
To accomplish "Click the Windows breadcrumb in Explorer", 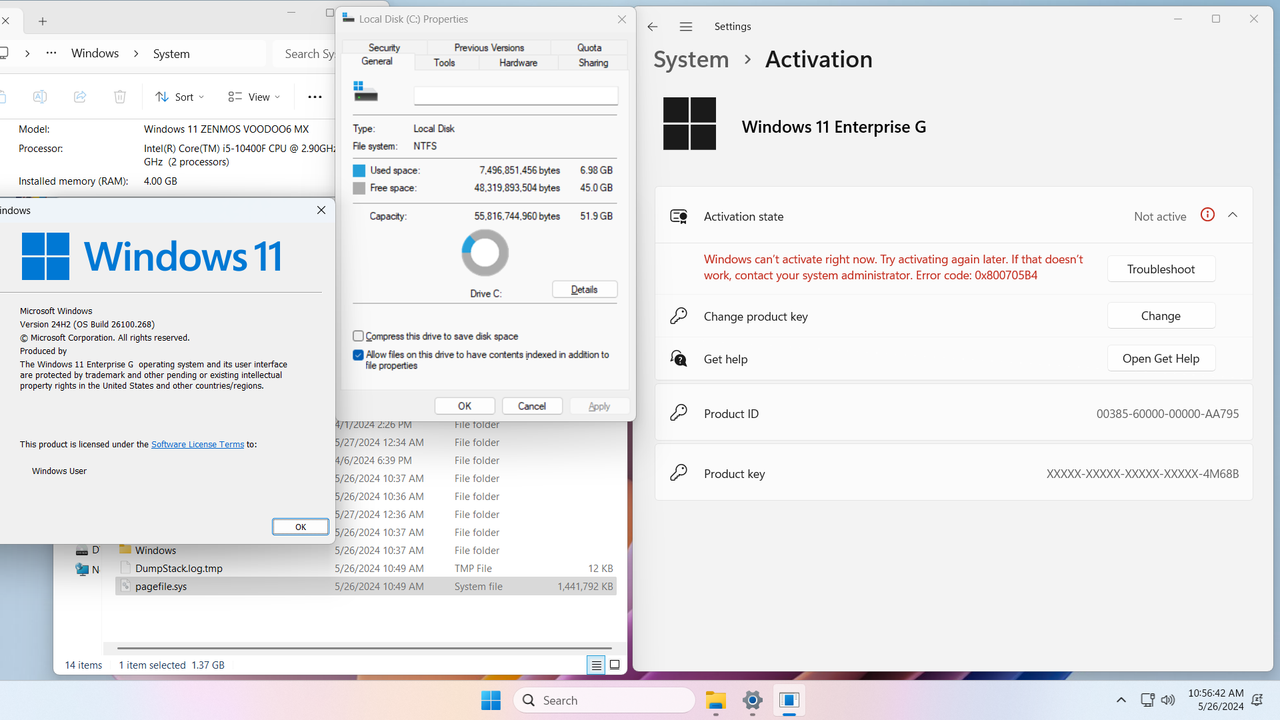I will (x=95, y=53).
